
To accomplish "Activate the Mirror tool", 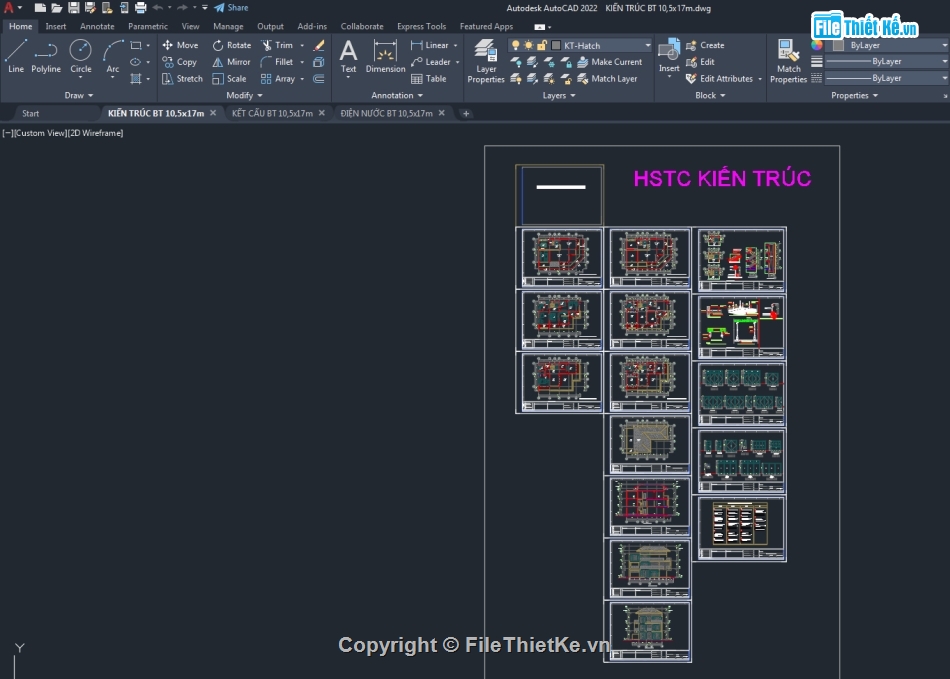I will pos(231,61).
